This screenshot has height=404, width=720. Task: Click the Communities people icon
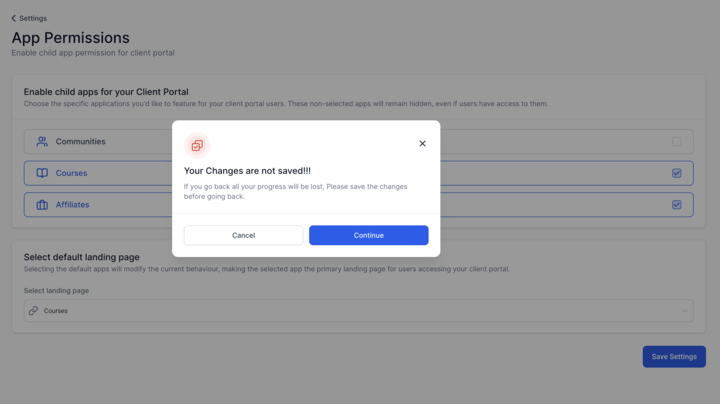[42, 141]
